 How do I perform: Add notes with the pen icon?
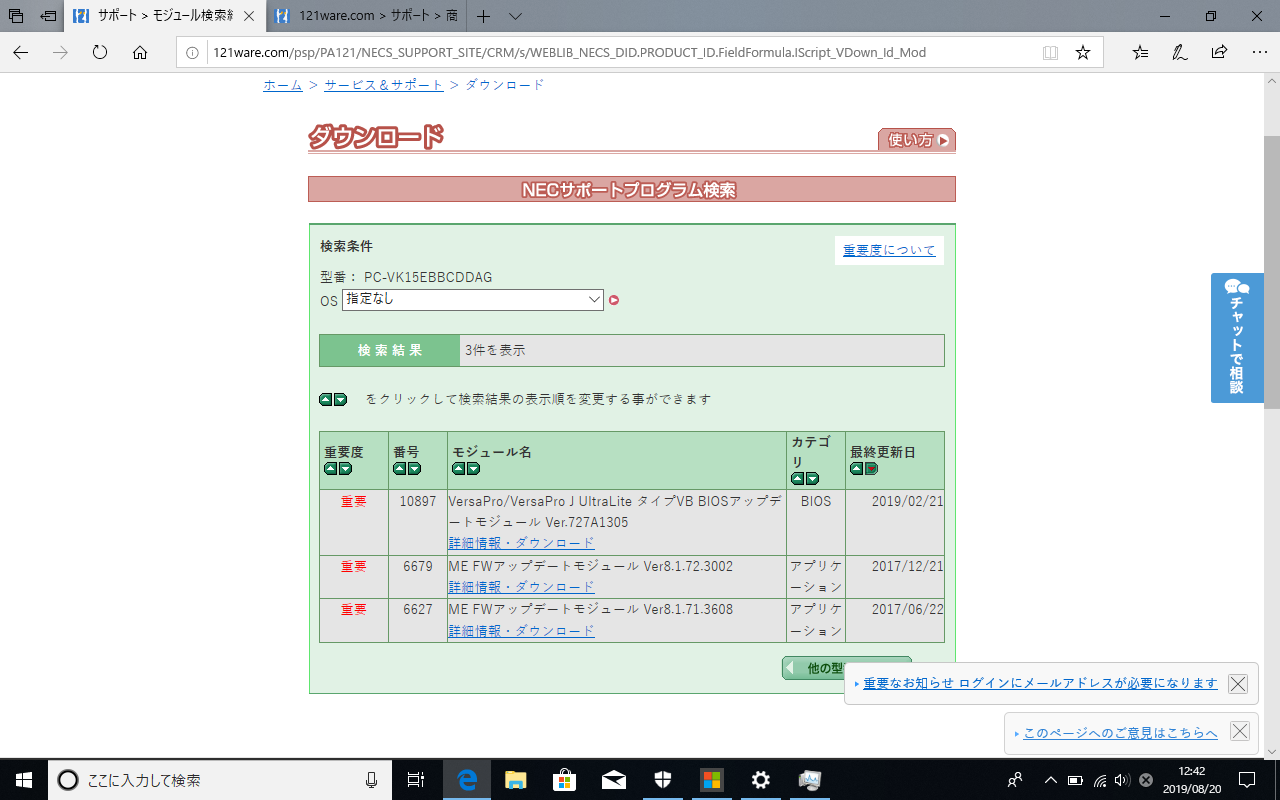(1180, 52)
